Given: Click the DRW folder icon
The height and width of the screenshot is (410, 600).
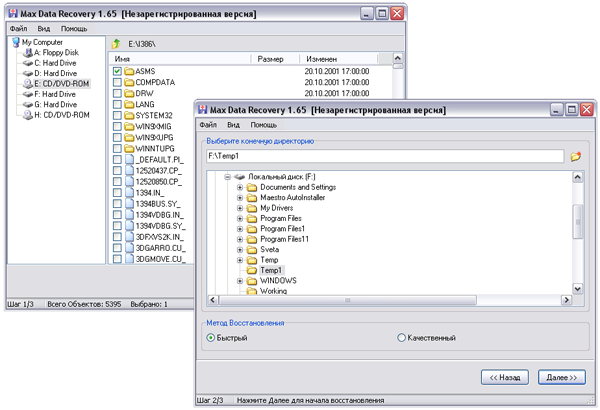Looking at the screenshot, I should [x=129, y=93].
